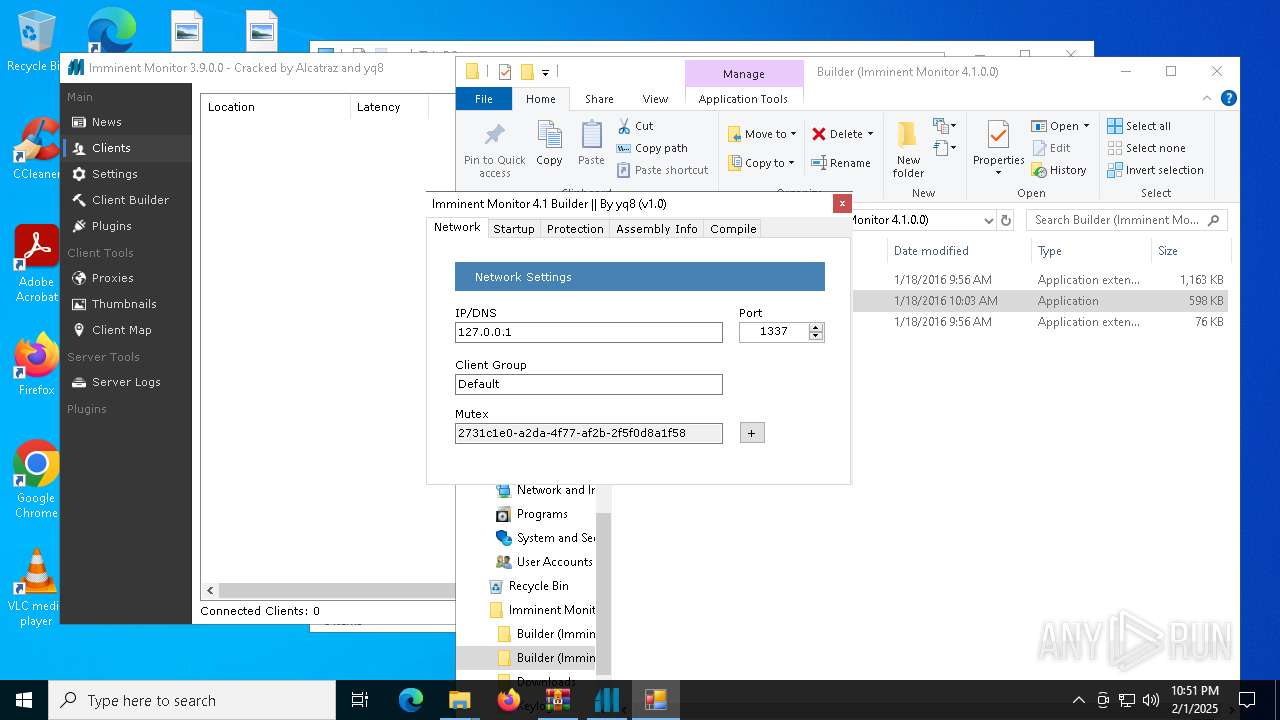The height and width of the screenshot is (720, 1280).
Task: Sort files by Type column
Action: point(1049,251)
